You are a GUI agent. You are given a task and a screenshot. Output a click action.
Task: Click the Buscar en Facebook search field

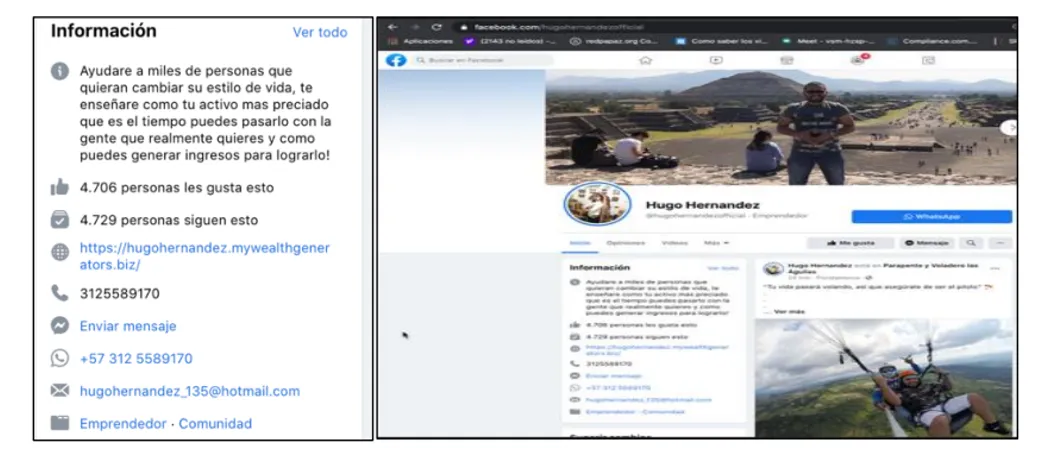tap(482, 60)
